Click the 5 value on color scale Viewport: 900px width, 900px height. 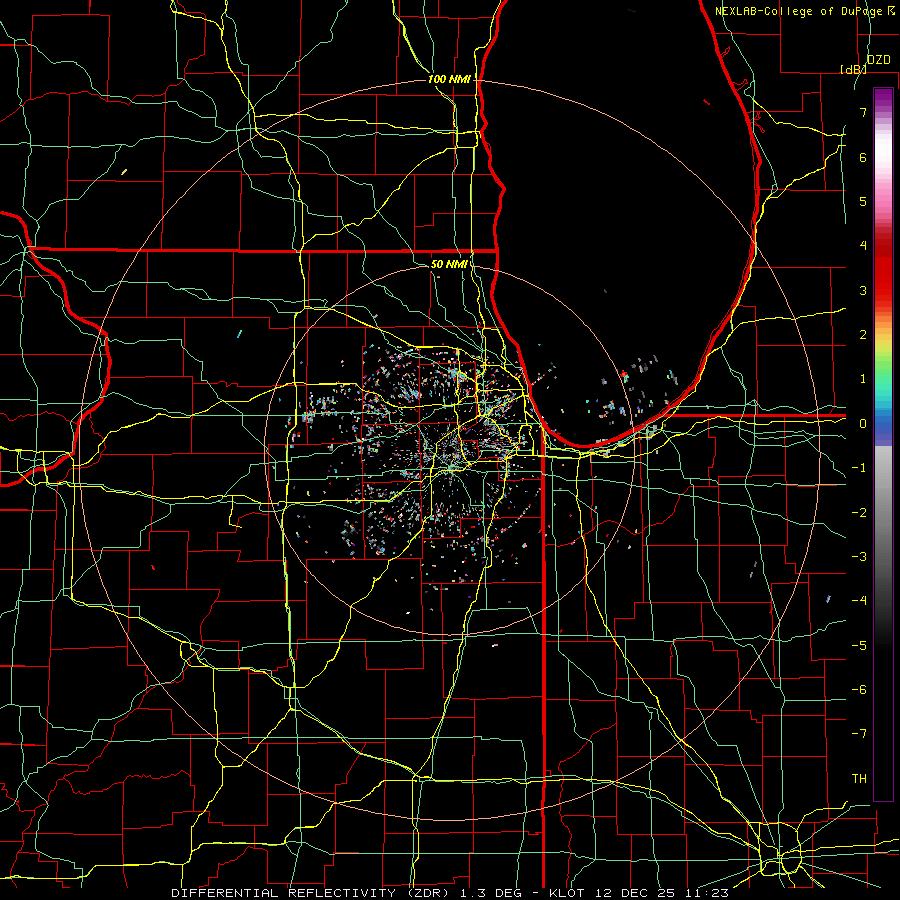click(863, 201)
